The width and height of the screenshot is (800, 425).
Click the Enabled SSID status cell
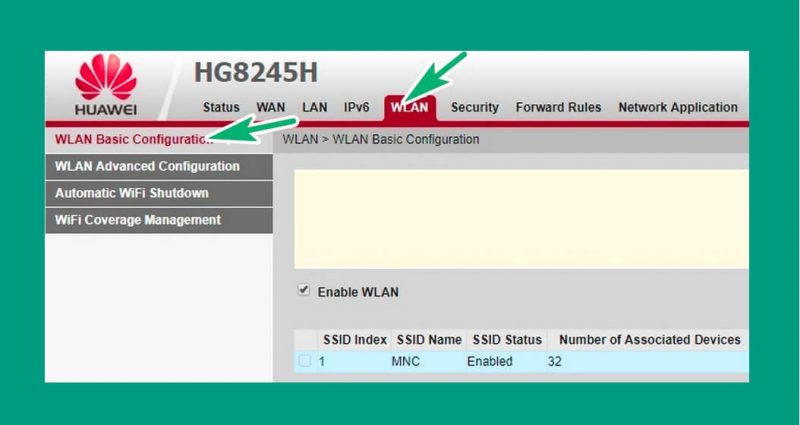pos(490,362)
